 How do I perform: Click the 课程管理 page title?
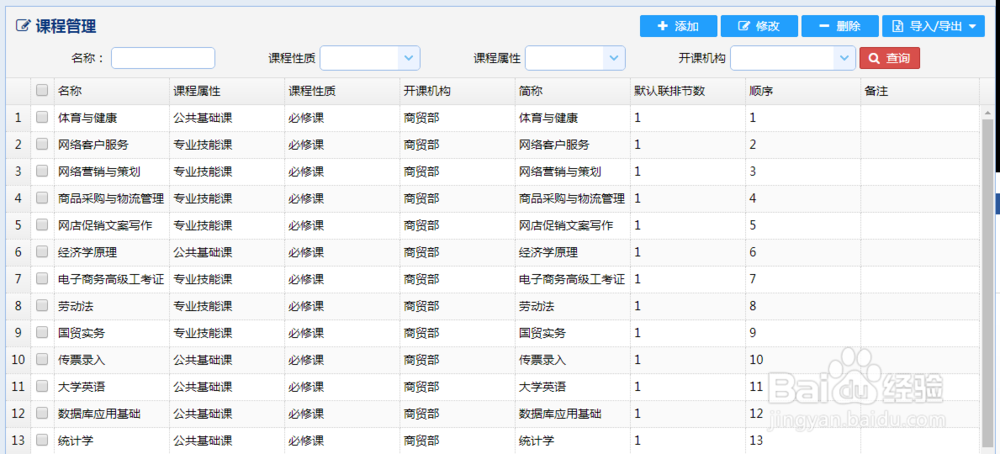pos(66,26)
